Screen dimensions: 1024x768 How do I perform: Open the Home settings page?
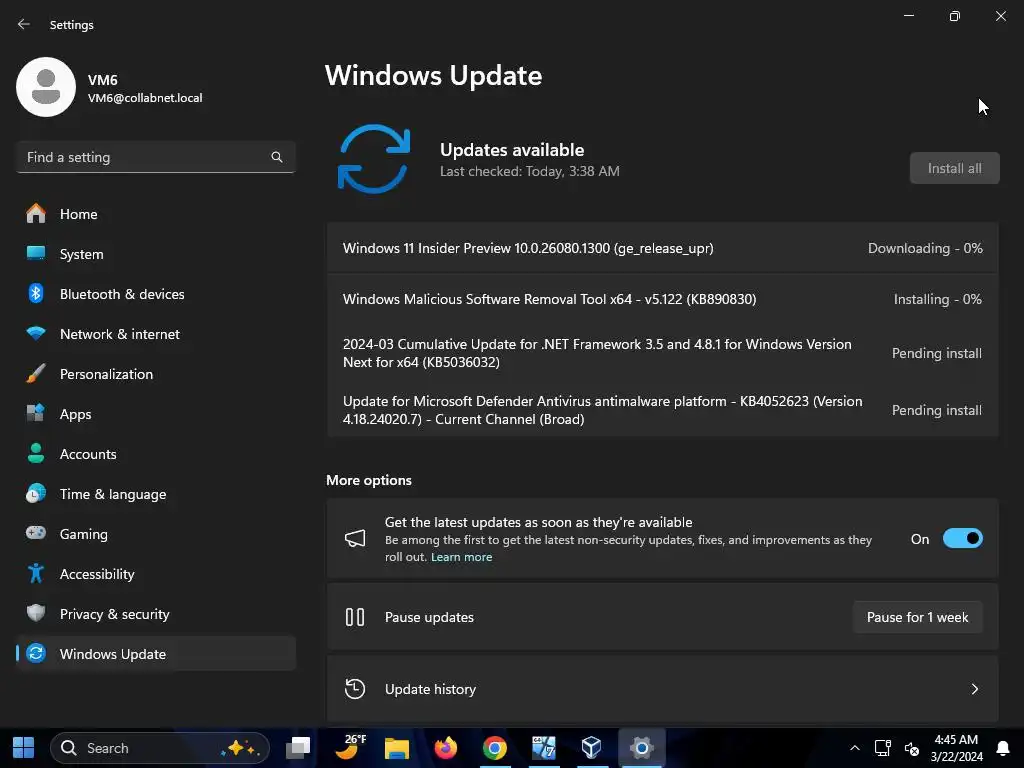pos(155,214)
